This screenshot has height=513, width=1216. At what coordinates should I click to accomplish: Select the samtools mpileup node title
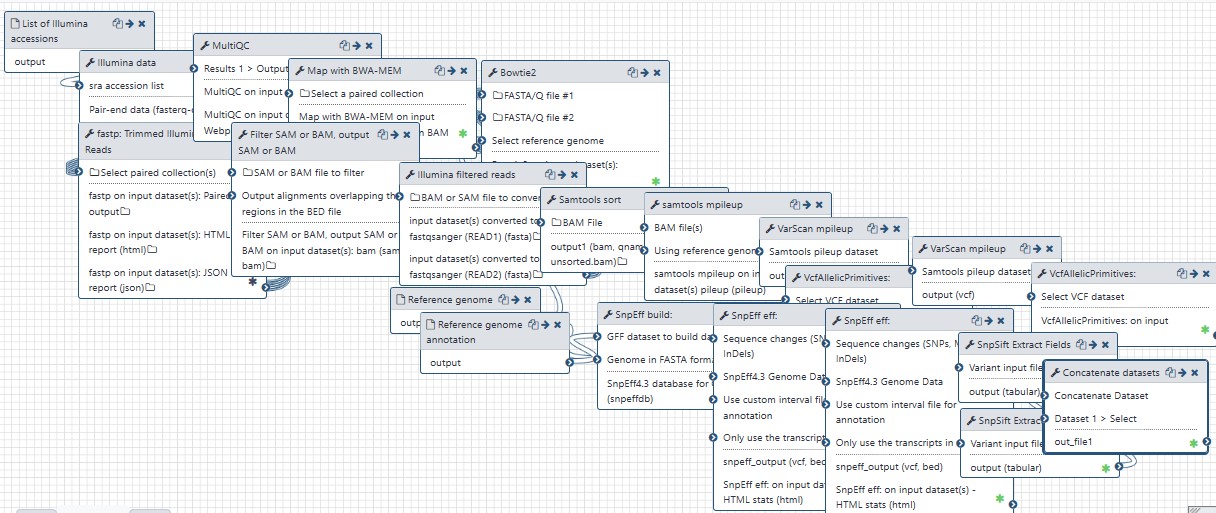point(703,204)
